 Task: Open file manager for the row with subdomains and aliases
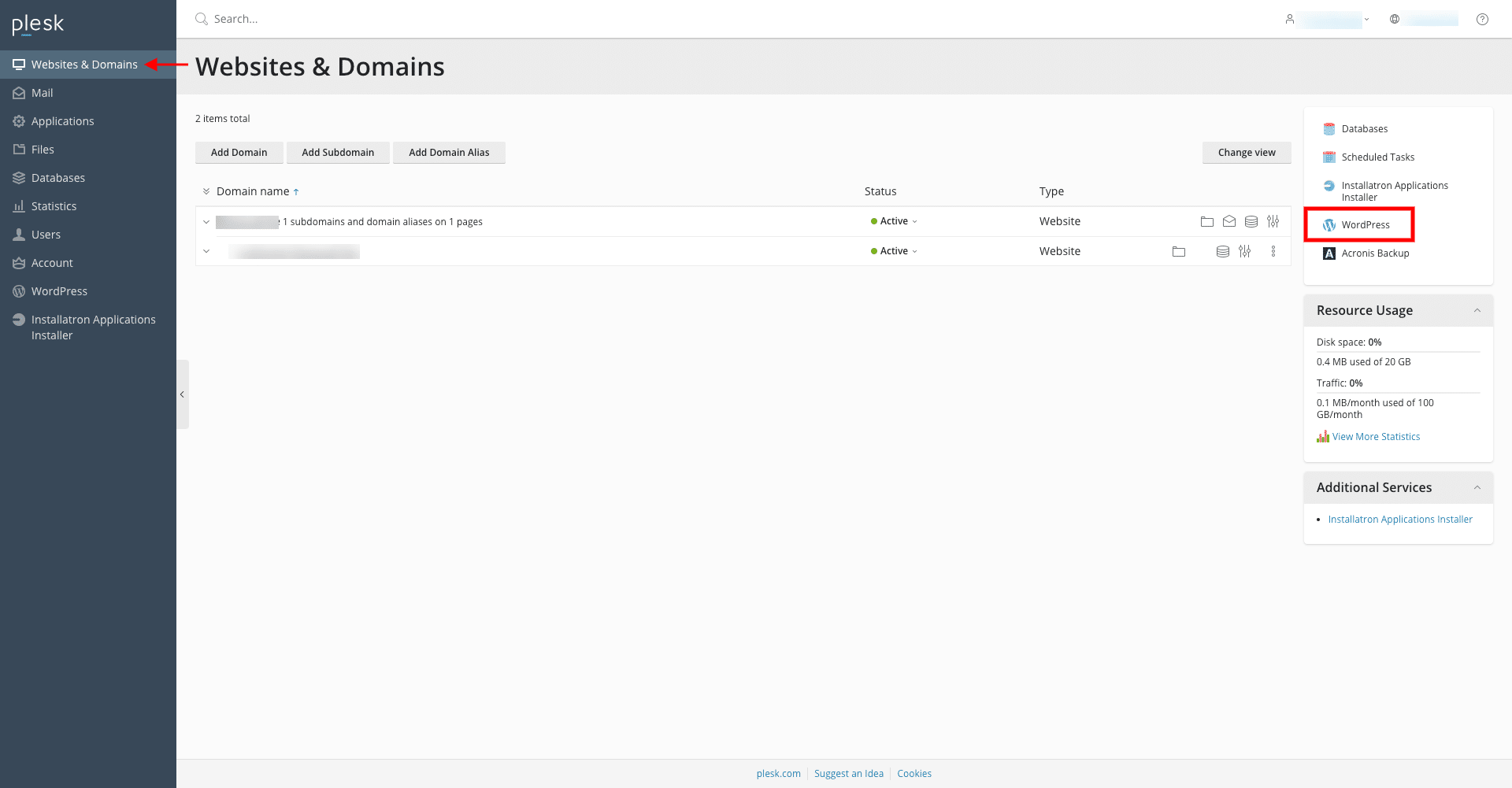1206,221
